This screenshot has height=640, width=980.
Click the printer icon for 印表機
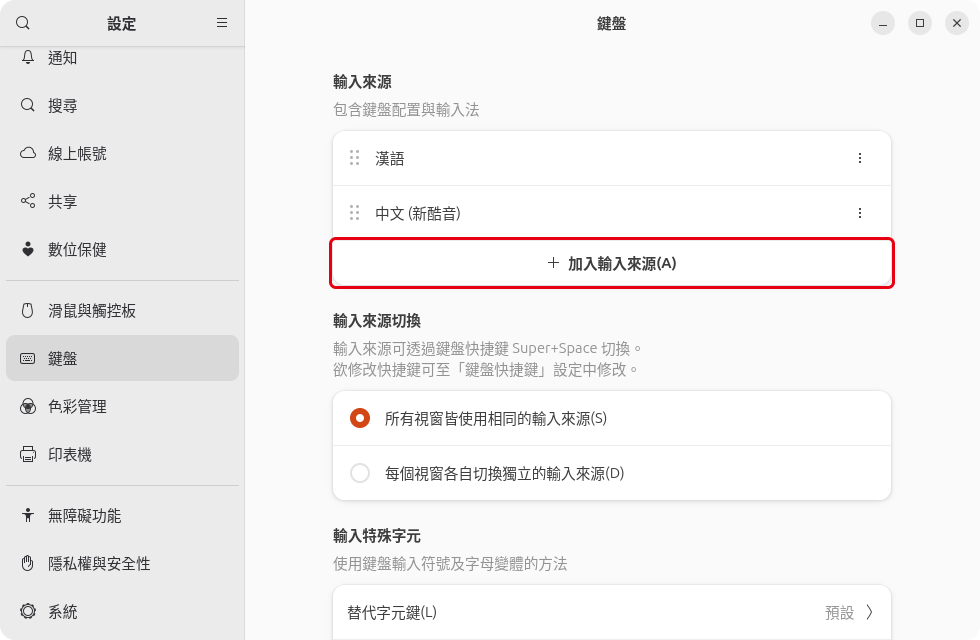click(x=28, y=454)
